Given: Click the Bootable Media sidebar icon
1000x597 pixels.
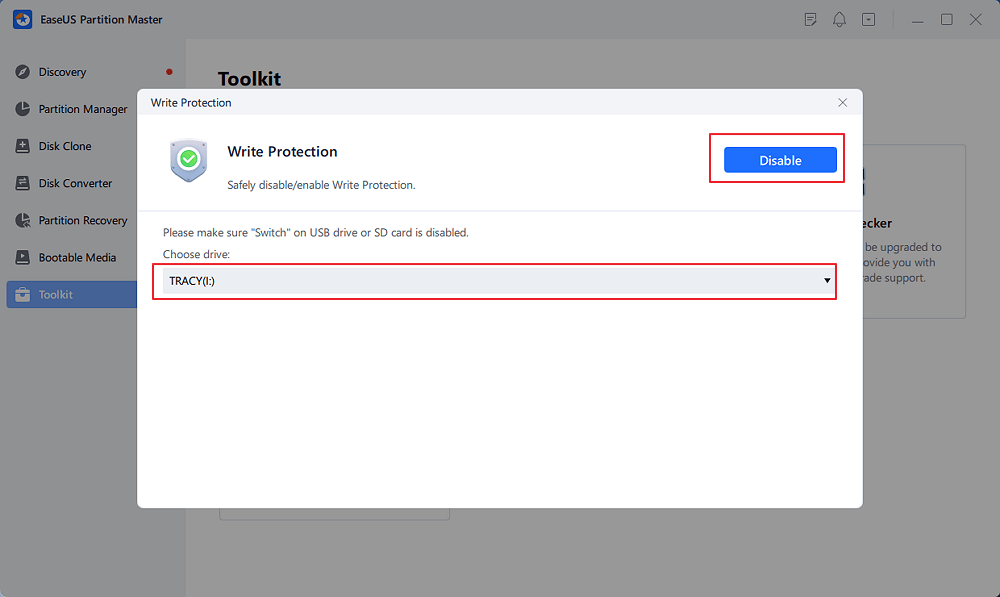Looking at the screenshot, I should (22, 257).
